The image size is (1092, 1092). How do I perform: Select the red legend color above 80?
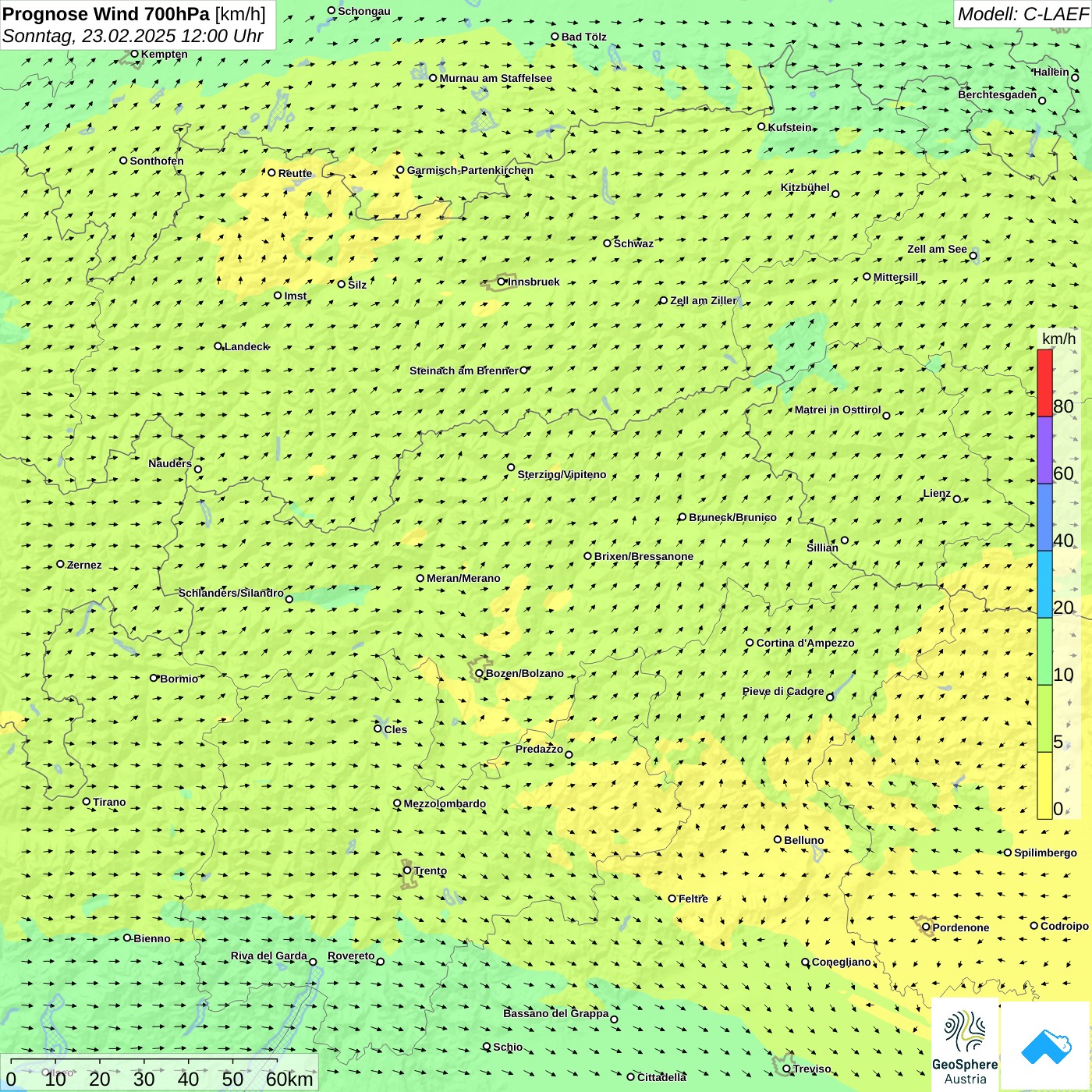coord(1044,383)
